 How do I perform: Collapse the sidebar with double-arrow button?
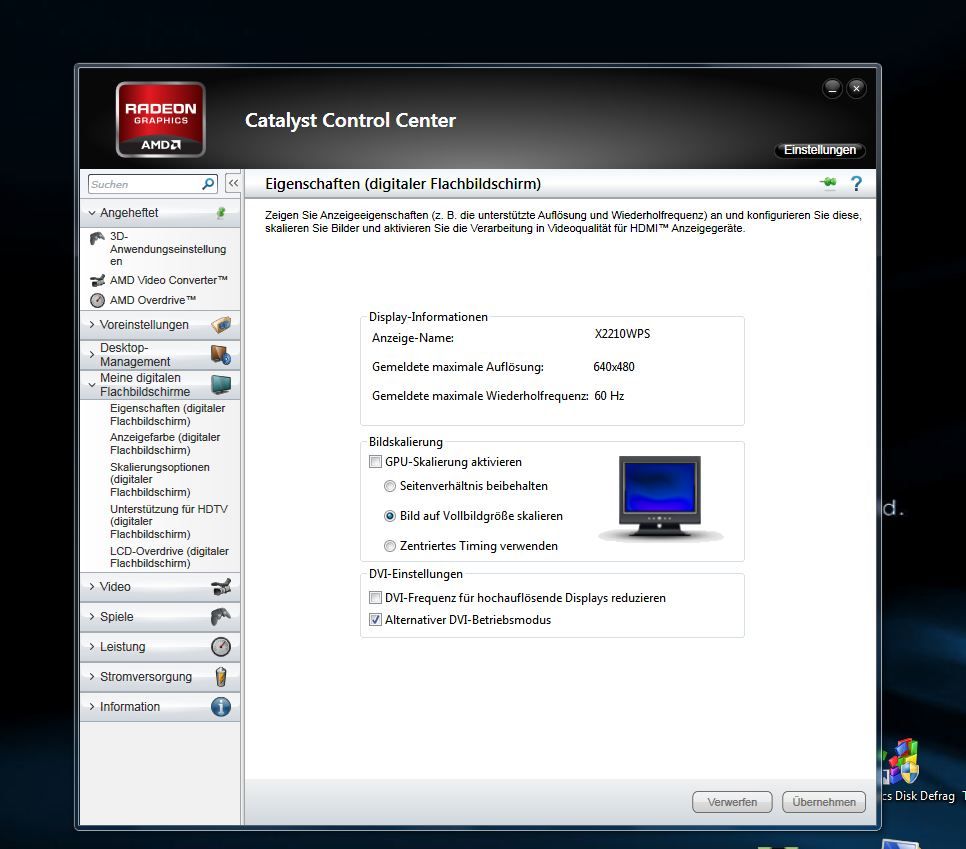coord(233,183)
